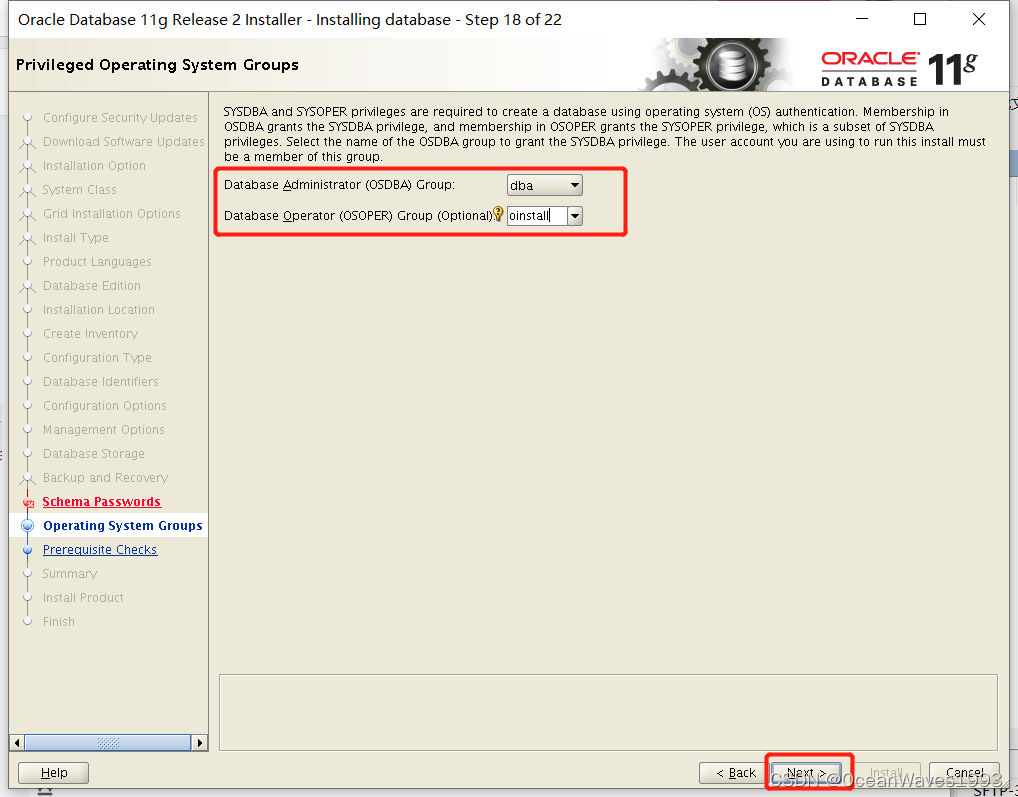Click the Database Storage step
Screen dimensions: 1018x797
93,454
